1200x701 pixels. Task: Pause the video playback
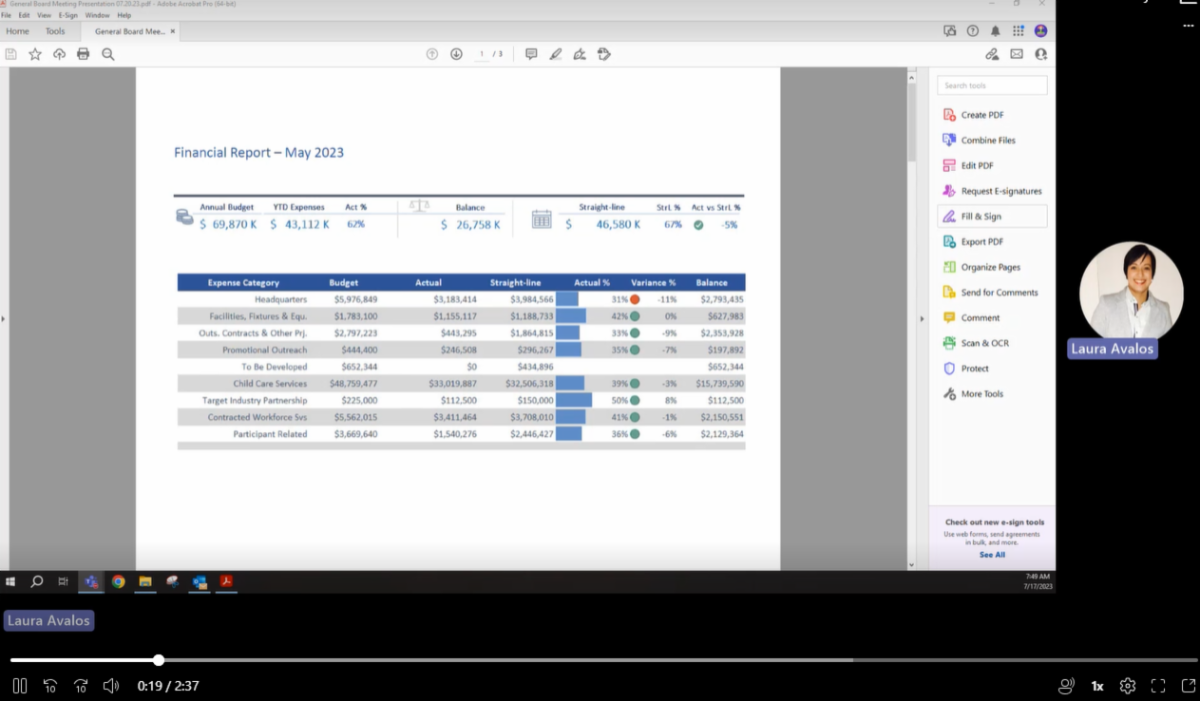pos(19,686)
